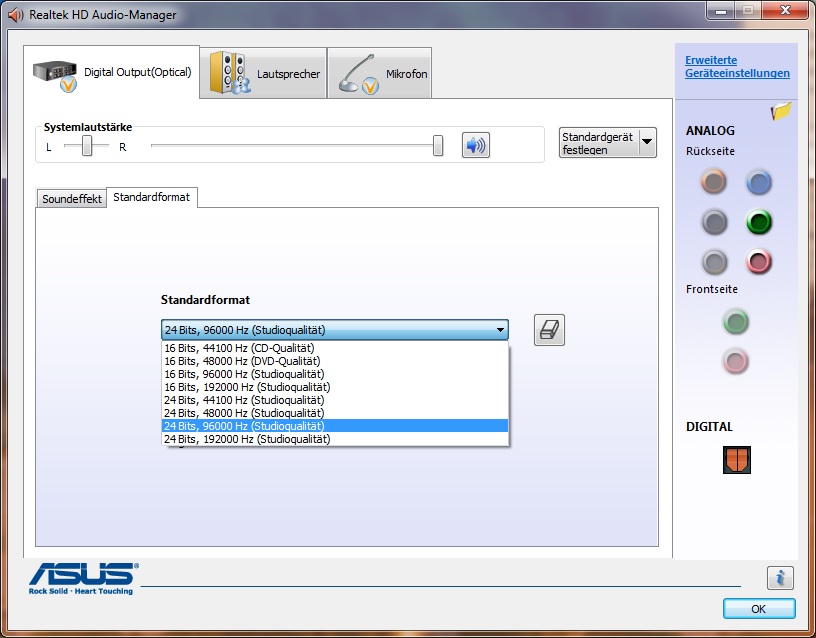
Task: Select the orange rear analog jack
Action: point(713,182)
